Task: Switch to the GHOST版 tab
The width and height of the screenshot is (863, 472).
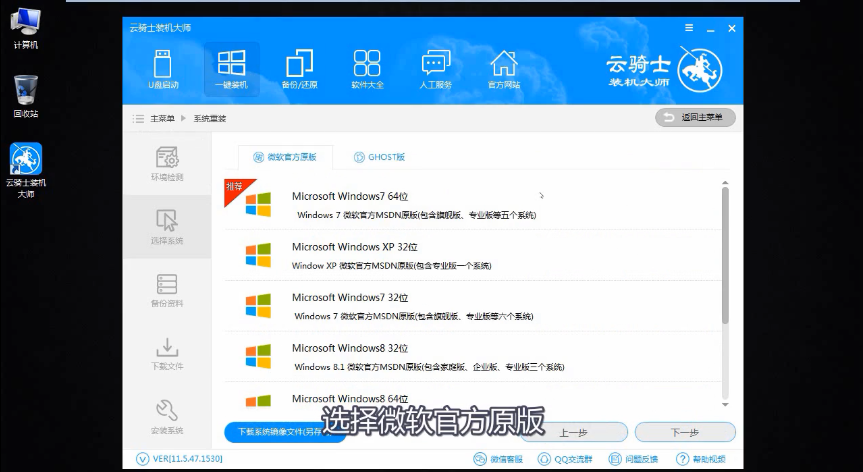Action: 379,157
